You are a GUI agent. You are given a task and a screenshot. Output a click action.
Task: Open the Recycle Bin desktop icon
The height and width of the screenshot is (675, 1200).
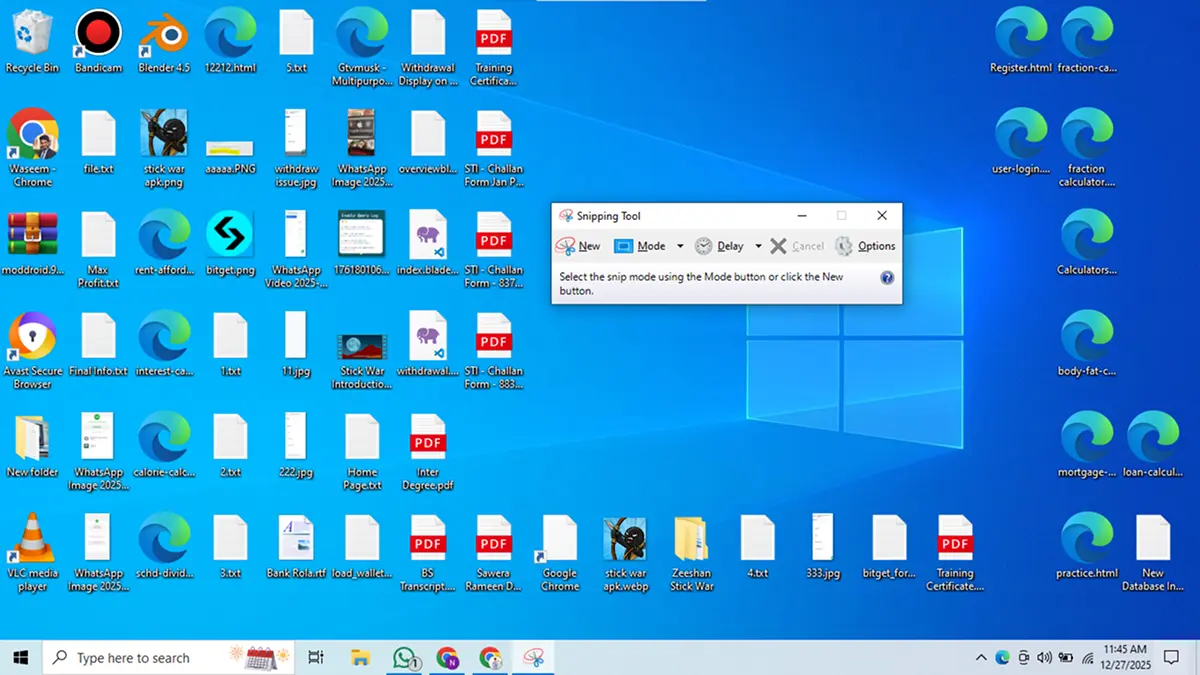(x=32, y=42)
